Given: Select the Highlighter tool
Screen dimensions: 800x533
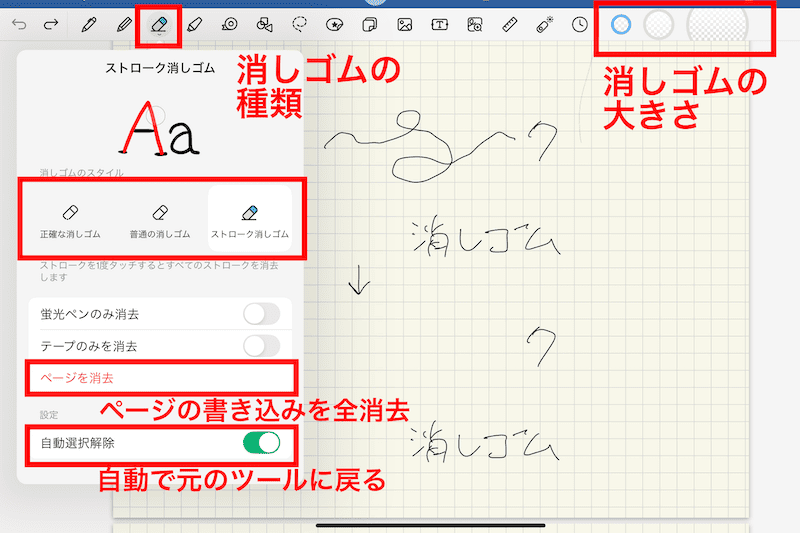Looking at the screenshot, I should click(x=194, y=23).
